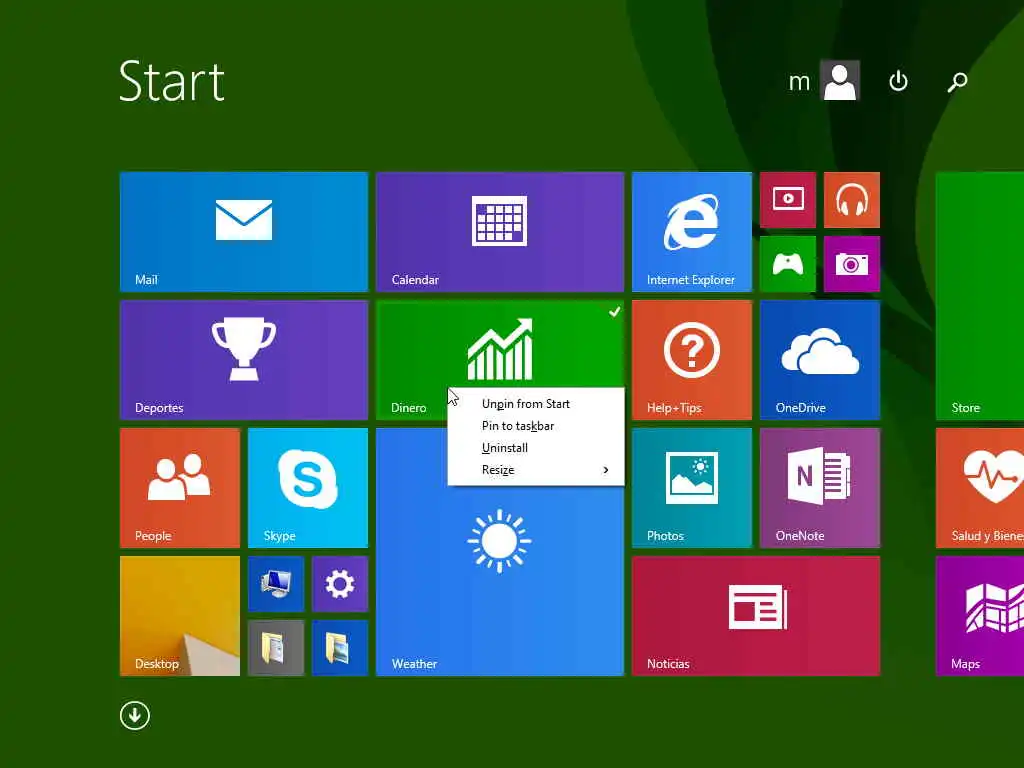Screen dimensions: 1024x768
Task: Click the search magnifier icon
Action: pos(957,82)
